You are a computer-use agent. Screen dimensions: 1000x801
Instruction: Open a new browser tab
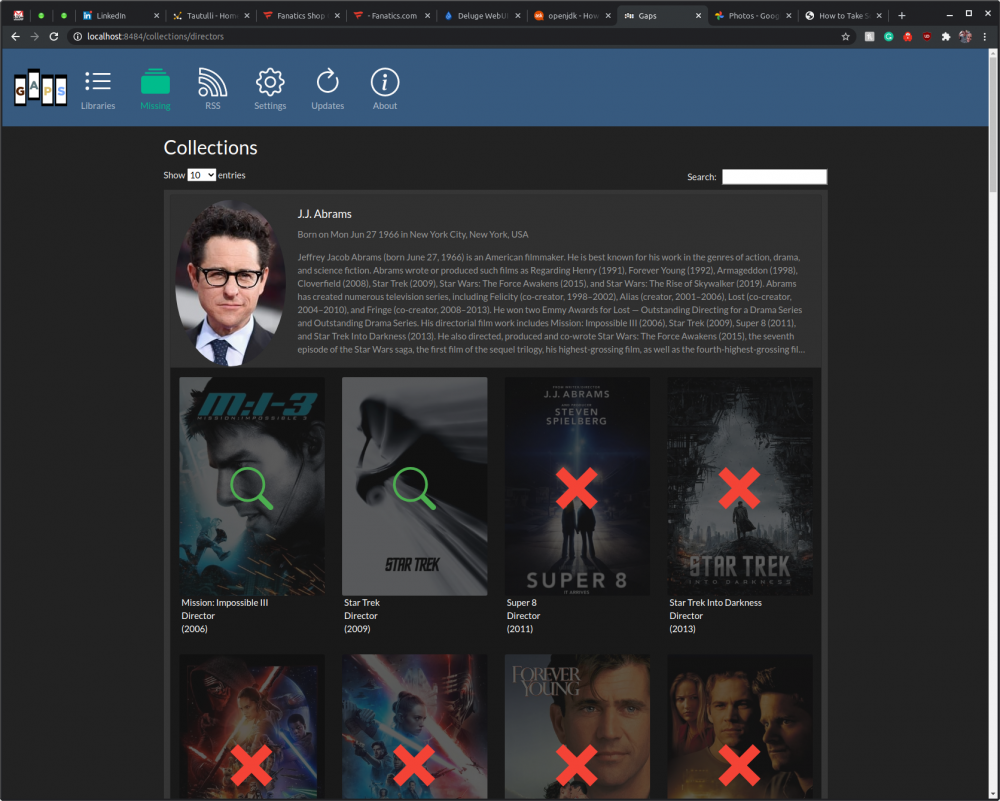tap(902, 15)
